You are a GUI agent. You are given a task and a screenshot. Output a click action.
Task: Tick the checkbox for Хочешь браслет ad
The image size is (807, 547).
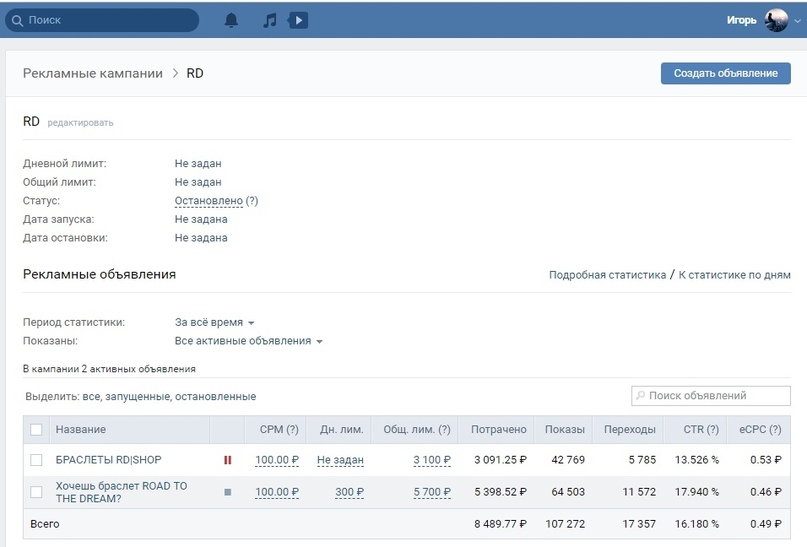click(37, 492)
